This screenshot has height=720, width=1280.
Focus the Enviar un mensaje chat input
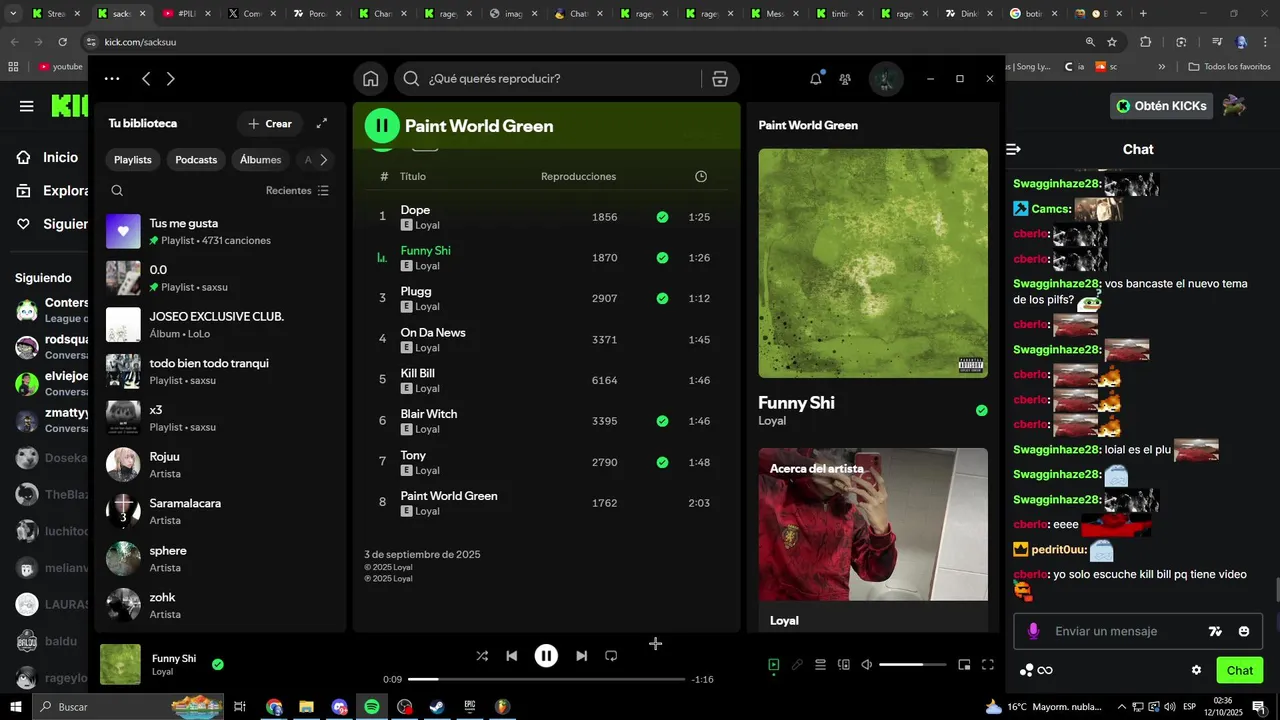1120,631
